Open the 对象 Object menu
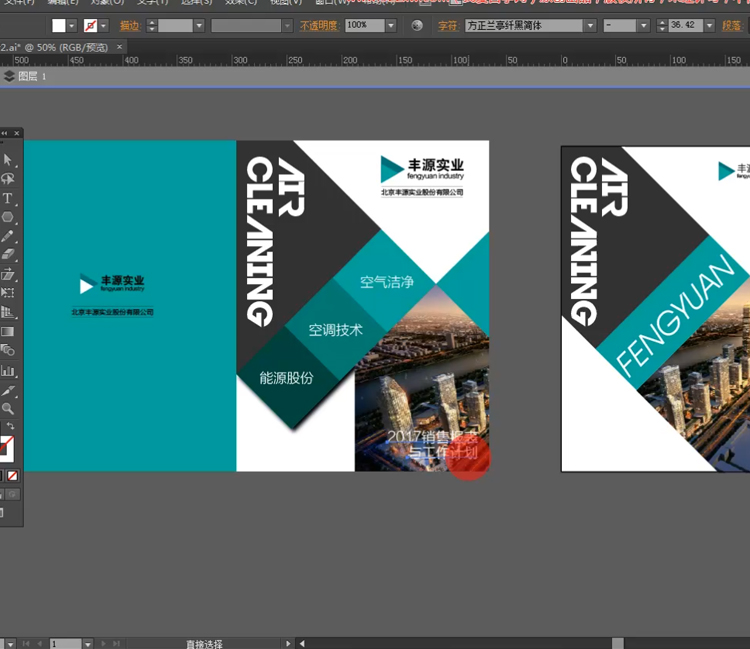750x649 pixels. (107, 2)
